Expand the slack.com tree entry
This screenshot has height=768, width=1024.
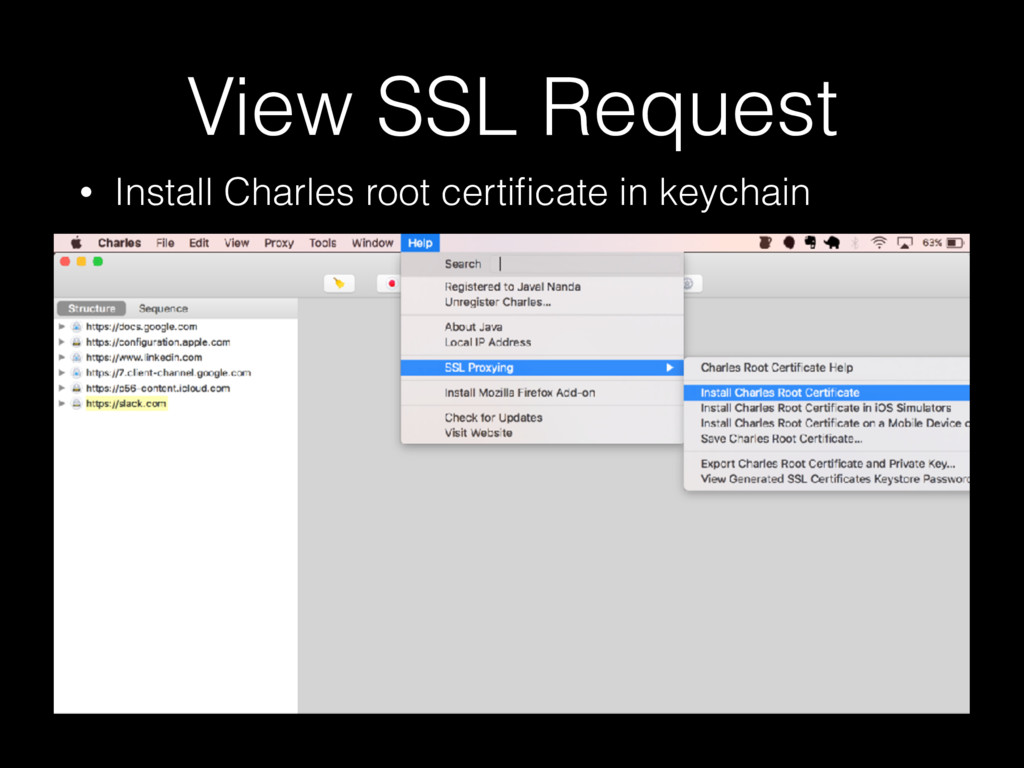(x=62, y=404)
